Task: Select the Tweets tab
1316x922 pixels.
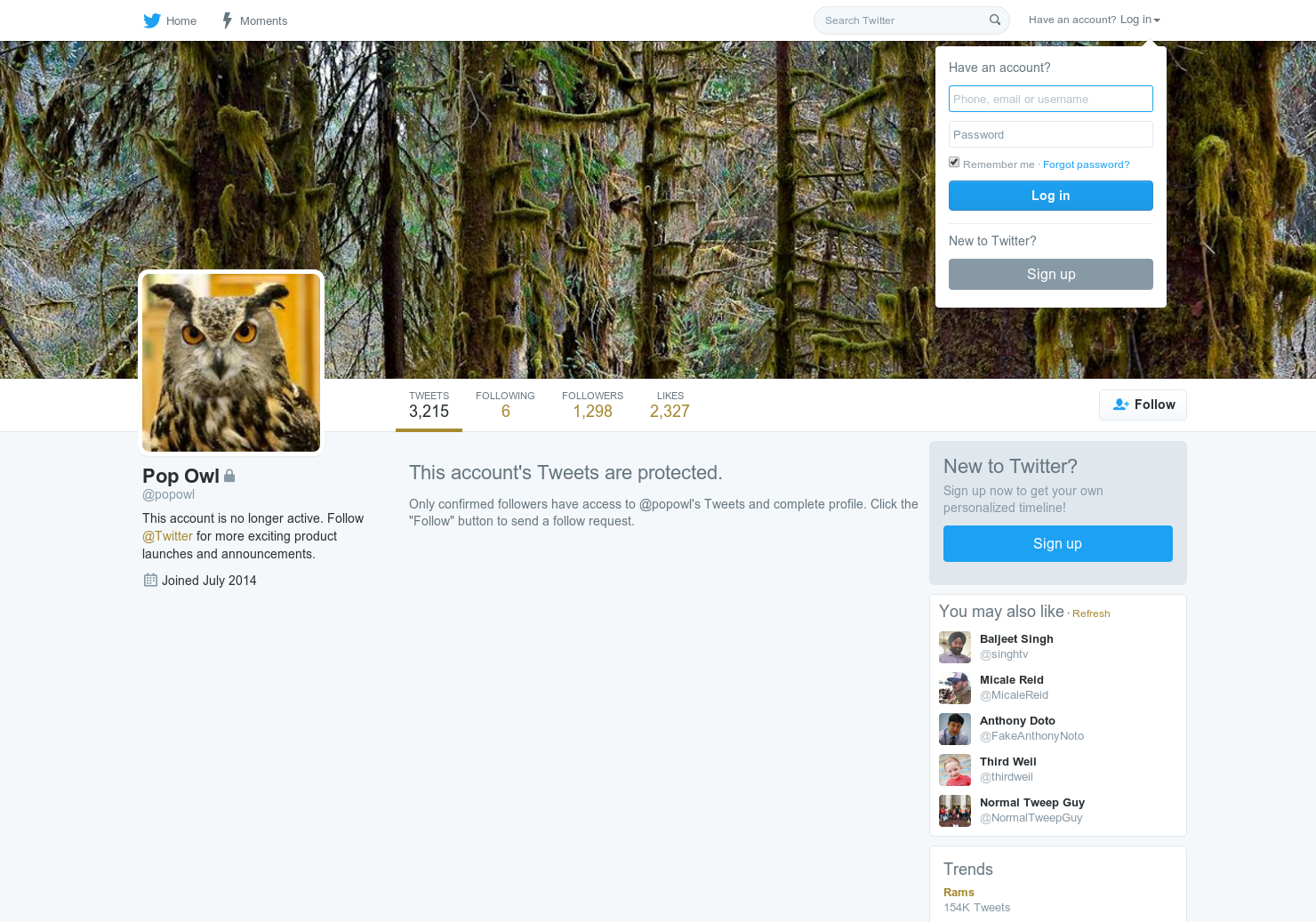Action: click(429, 405)
